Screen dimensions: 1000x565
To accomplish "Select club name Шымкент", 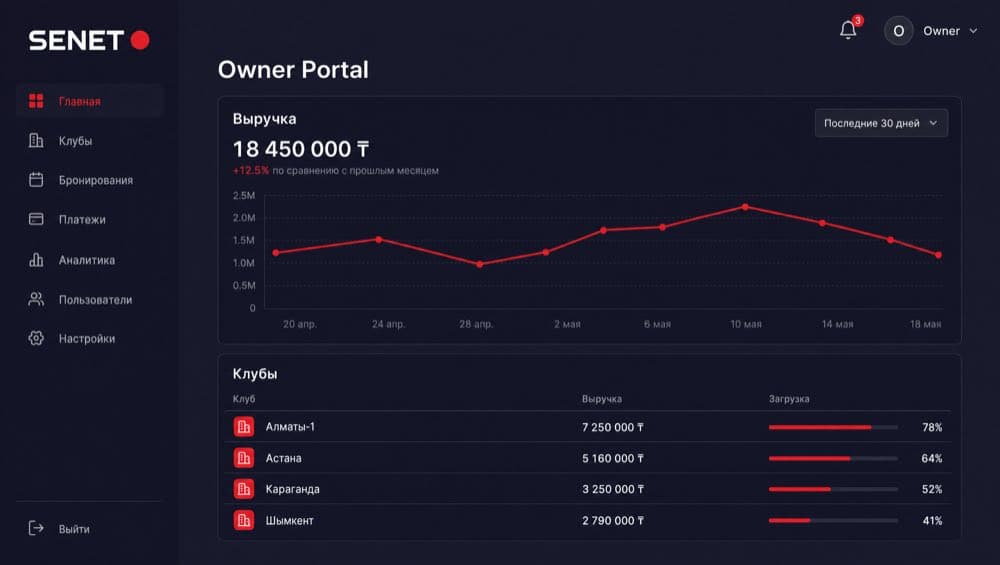I will click(x=290, y=520).
